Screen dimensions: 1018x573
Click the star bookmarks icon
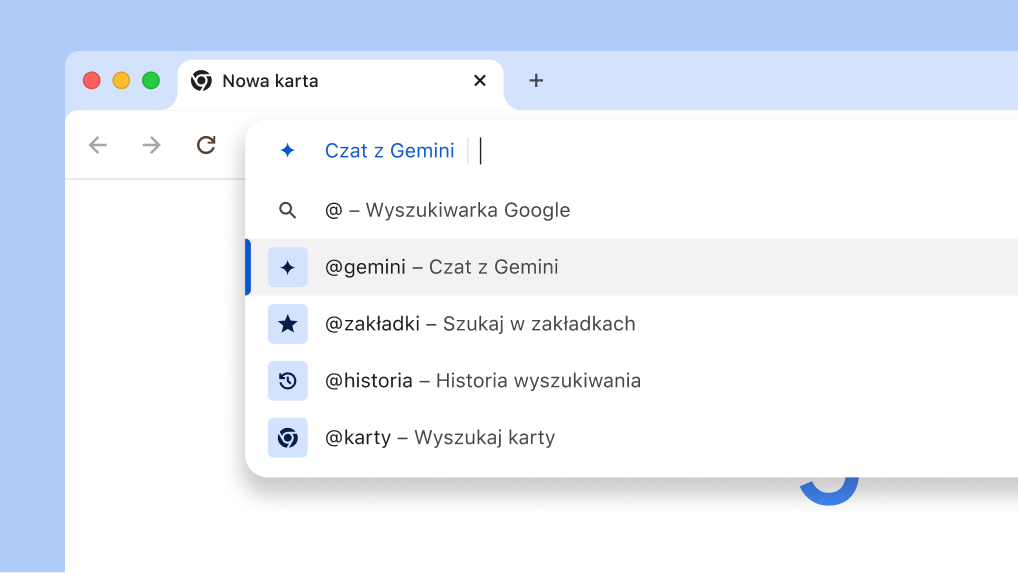click(x=288, y=324)
